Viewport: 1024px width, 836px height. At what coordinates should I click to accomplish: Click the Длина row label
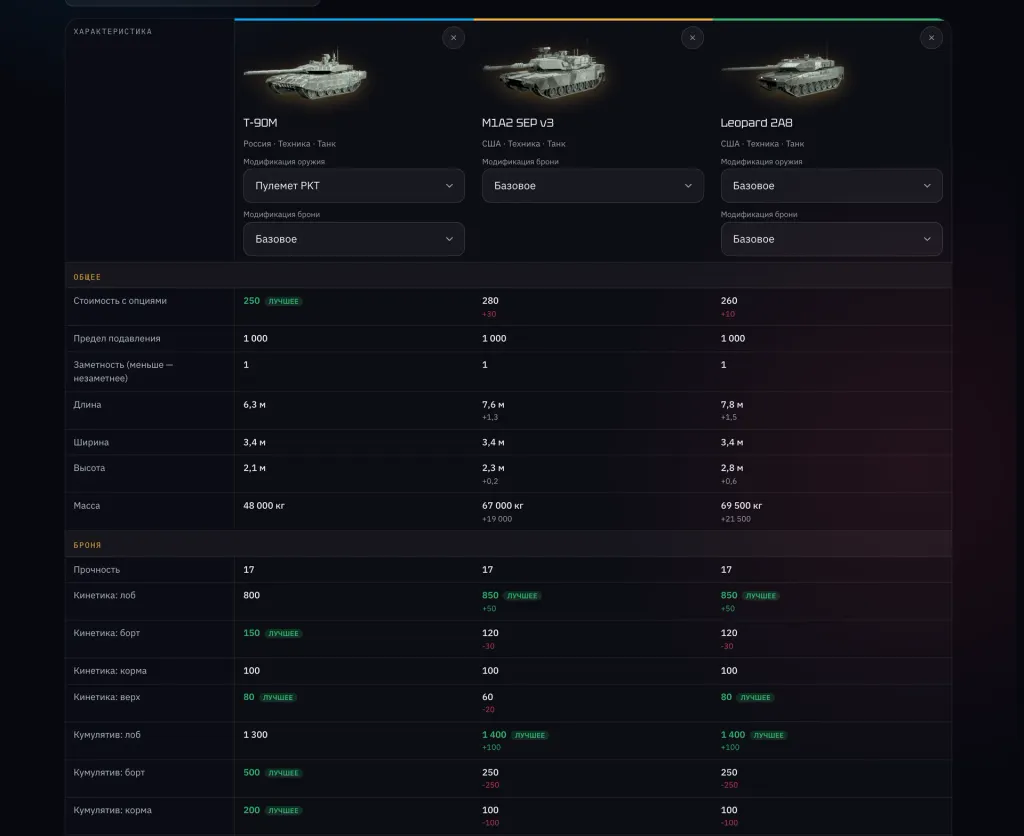(88, 404)
